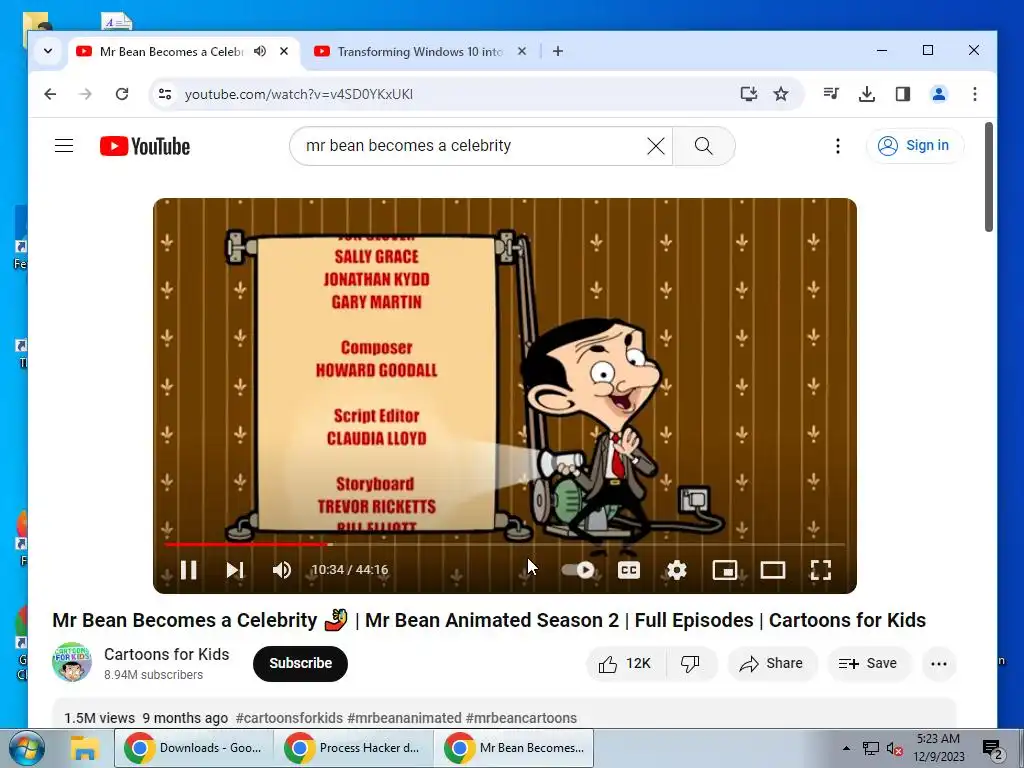Open the tab search dropdown arrow
Viewport: 1024px width, 768px height.
(x=48, y=51)
